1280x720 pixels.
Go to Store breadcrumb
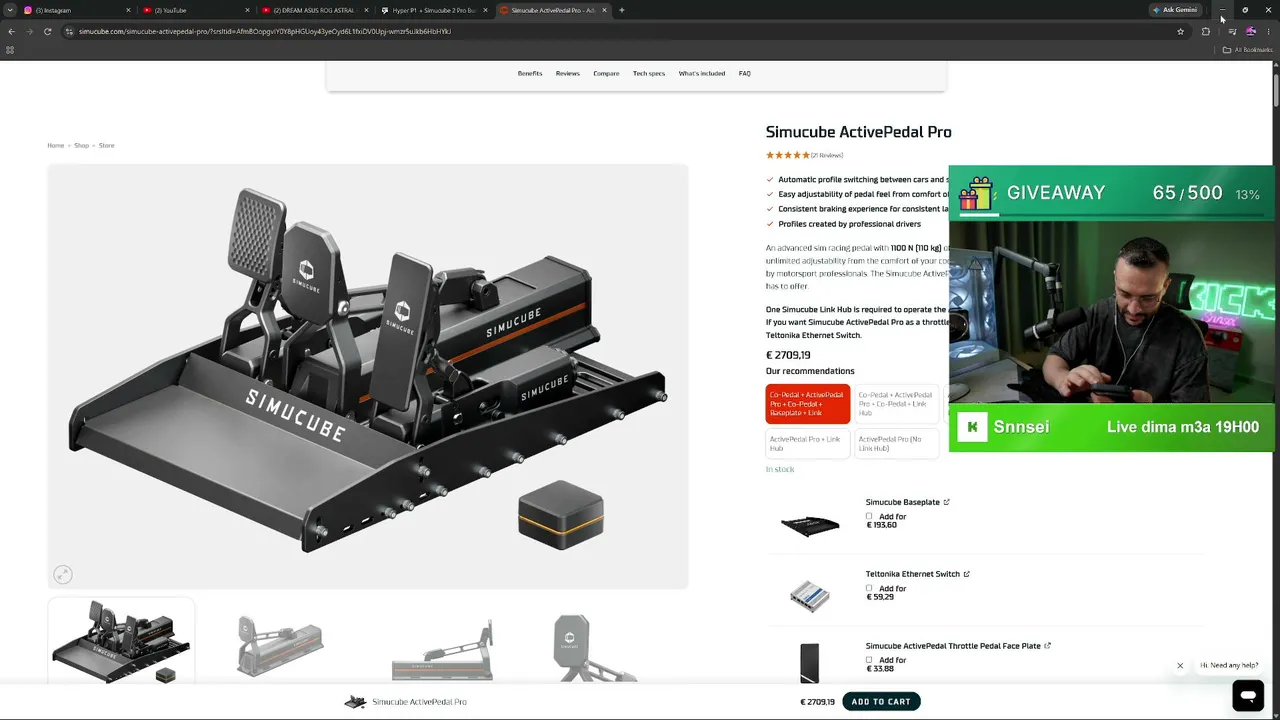pos(106,145)
